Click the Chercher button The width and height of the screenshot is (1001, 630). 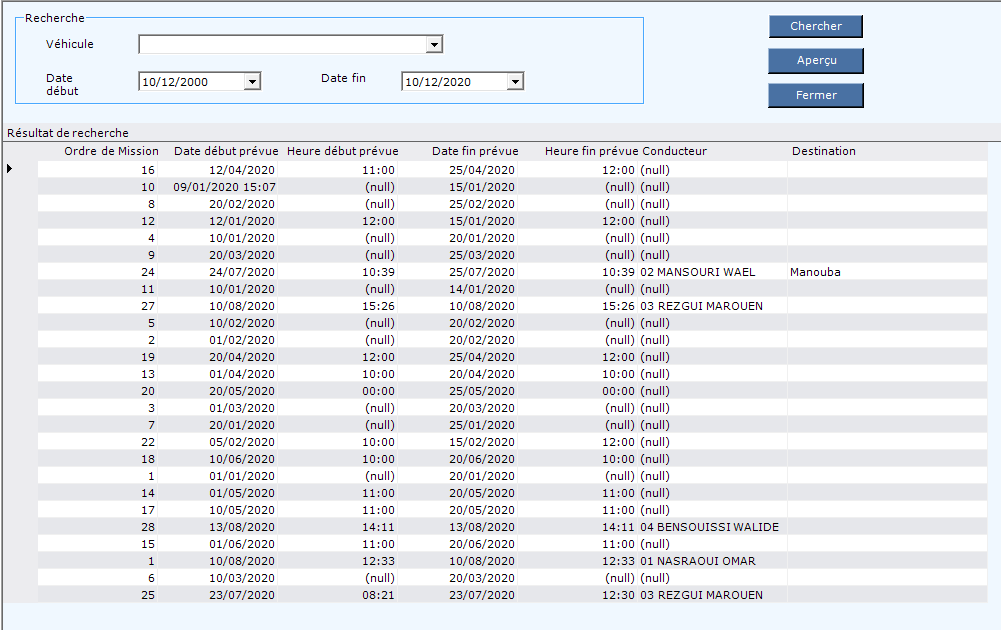click(x=815, y=26)
